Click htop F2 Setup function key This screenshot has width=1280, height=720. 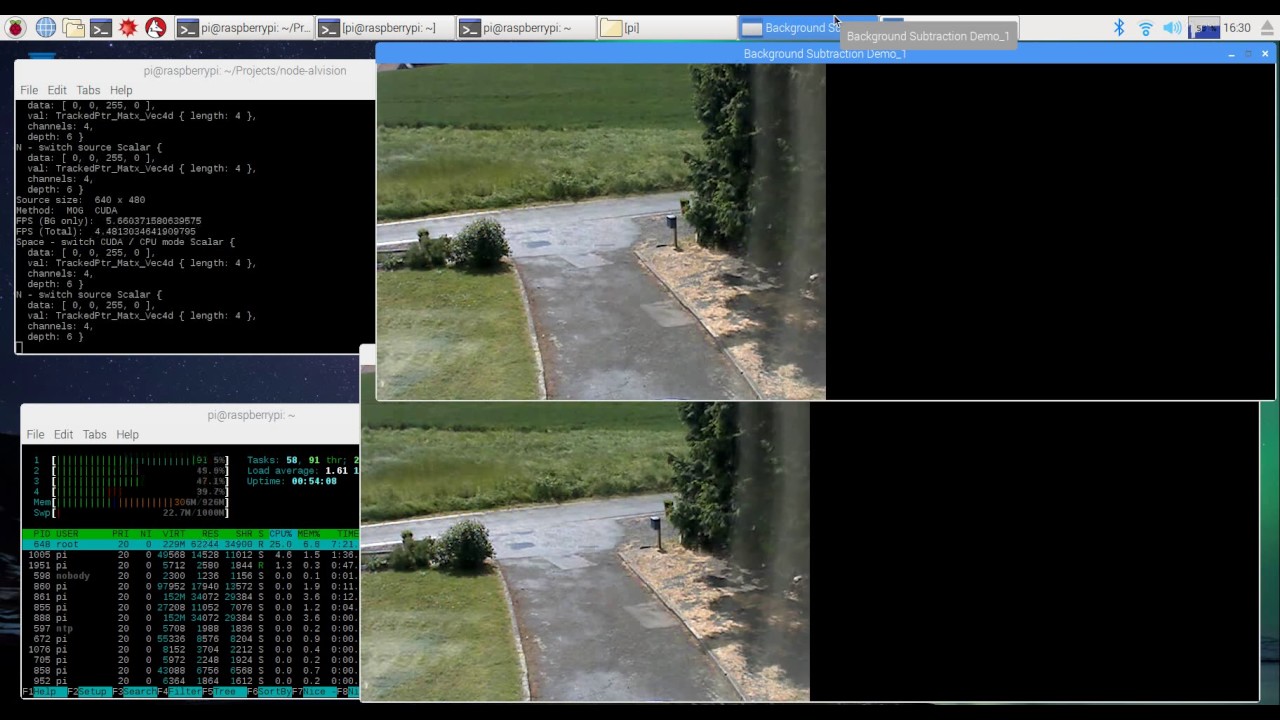point(90,692)
